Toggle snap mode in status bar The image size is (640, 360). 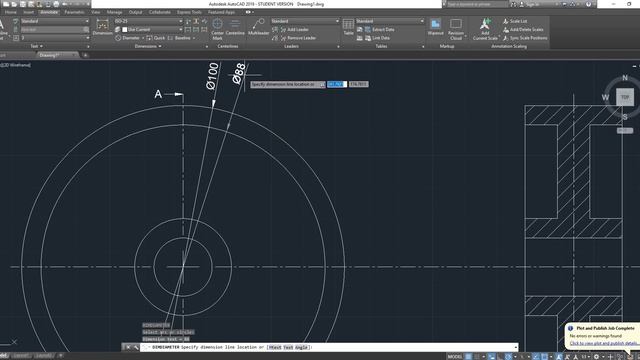point(477,356)
